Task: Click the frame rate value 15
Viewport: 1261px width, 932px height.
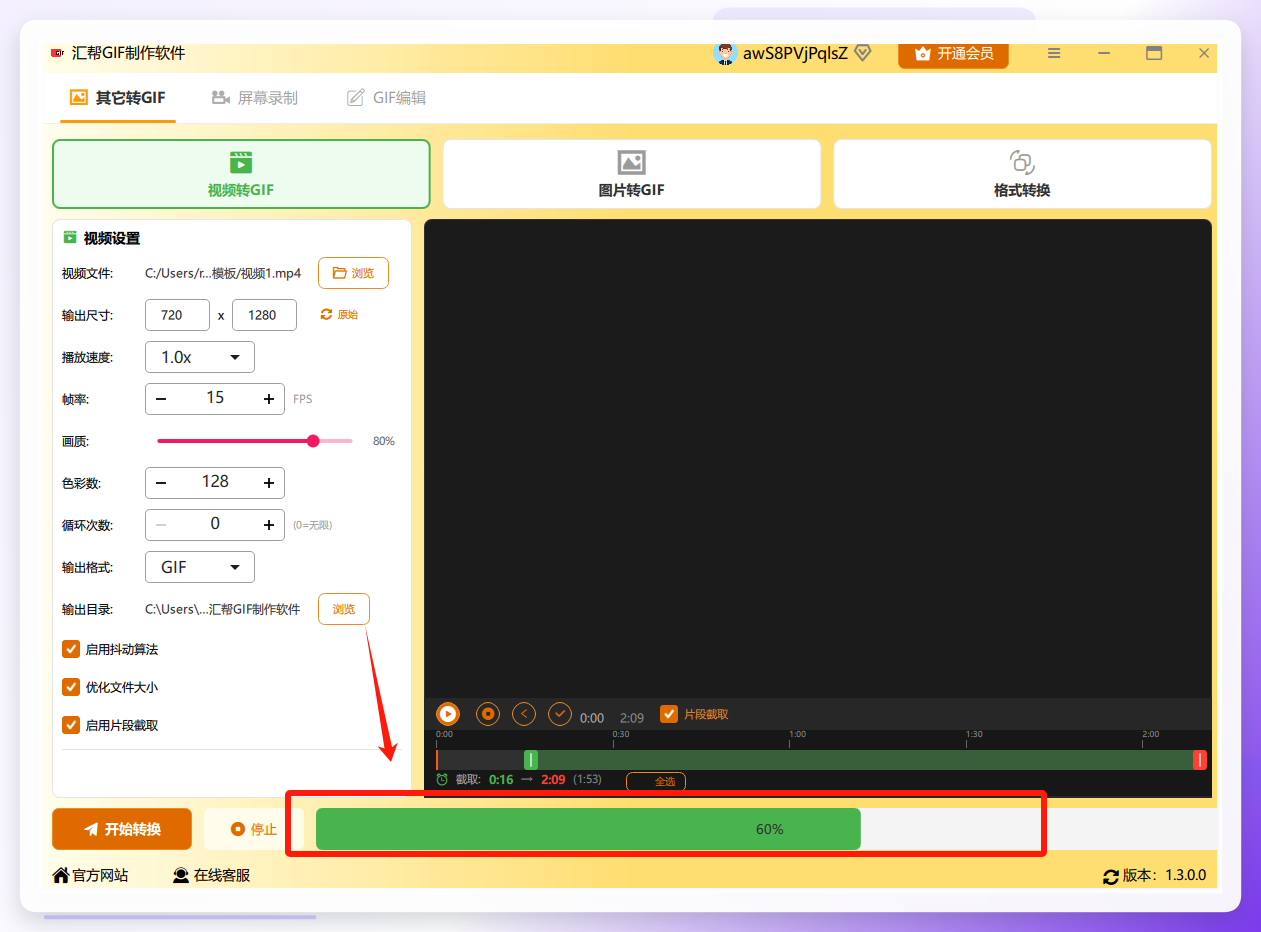Action: click(x=215, y=398)
